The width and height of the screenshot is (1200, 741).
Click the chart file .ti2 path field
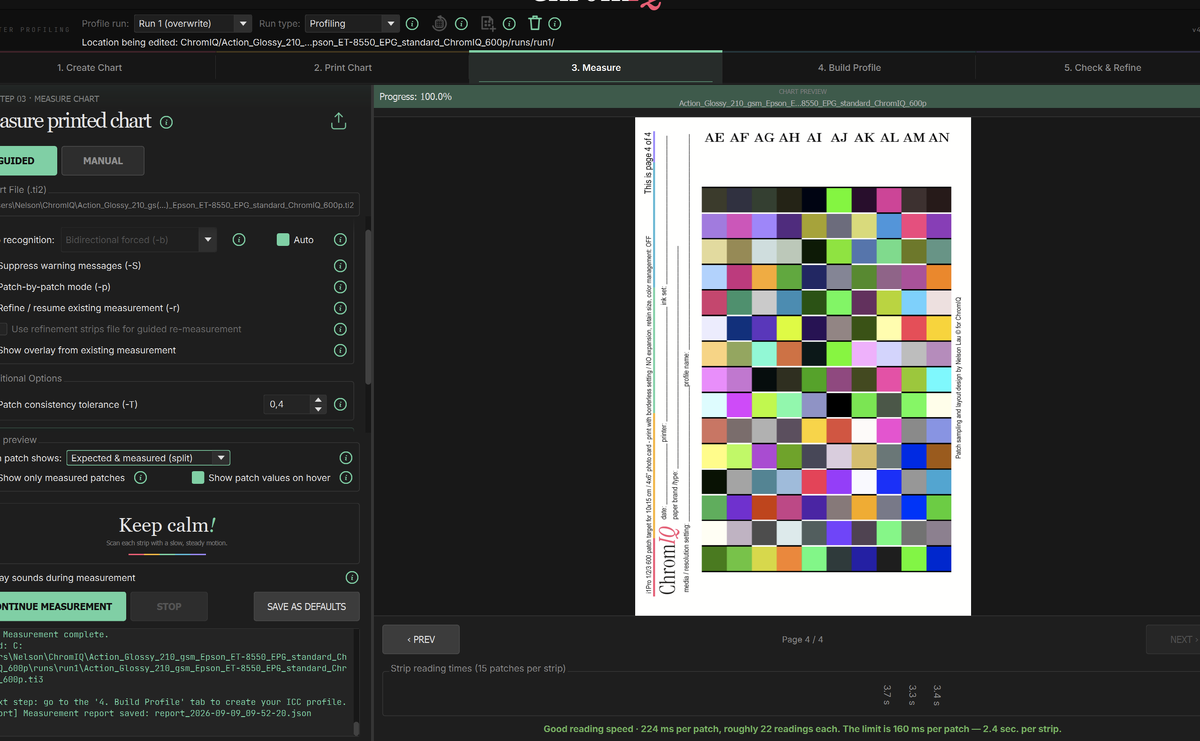click(x=177, y=206)
